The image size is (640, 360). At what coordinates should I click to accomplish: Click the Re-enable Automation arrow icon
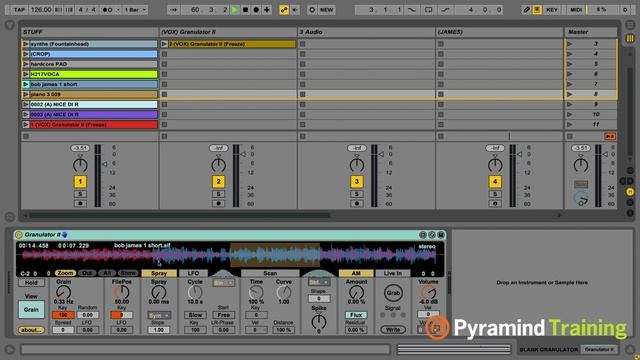294,10
